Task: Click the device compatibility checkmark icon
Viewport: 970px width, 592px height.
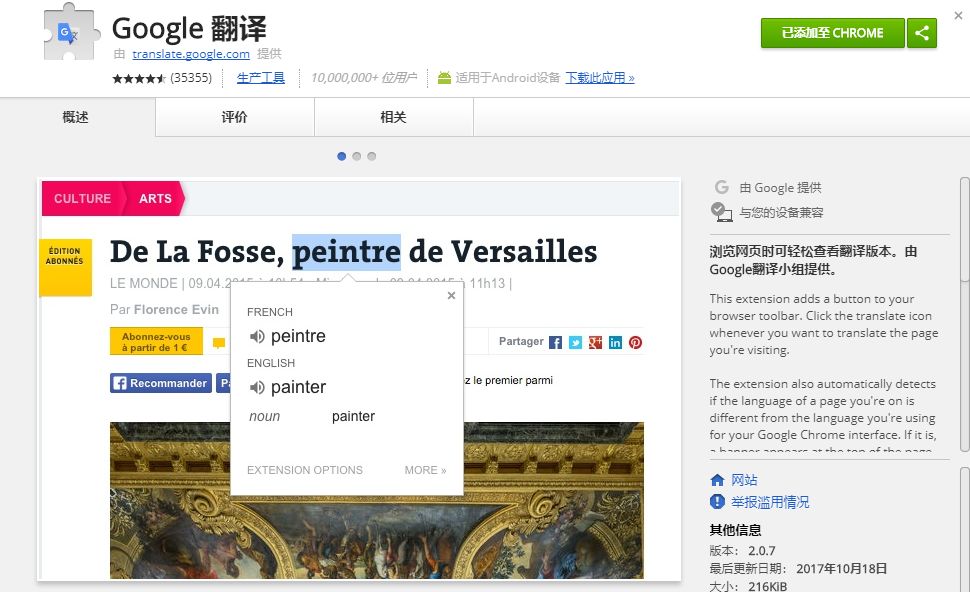Action: tap(721, 212)
